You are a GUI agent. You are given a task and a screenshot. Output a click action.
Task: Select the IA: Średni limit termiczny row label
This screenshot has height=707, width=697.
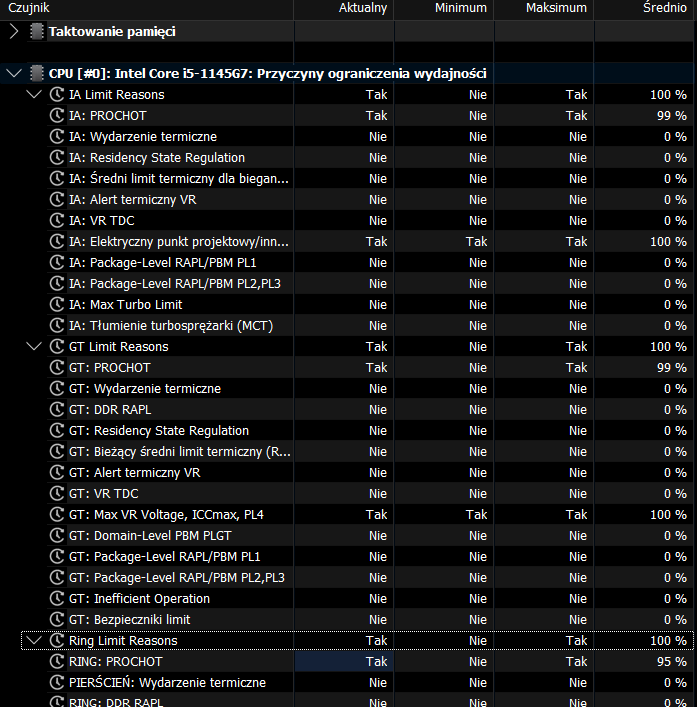point(179,179)
